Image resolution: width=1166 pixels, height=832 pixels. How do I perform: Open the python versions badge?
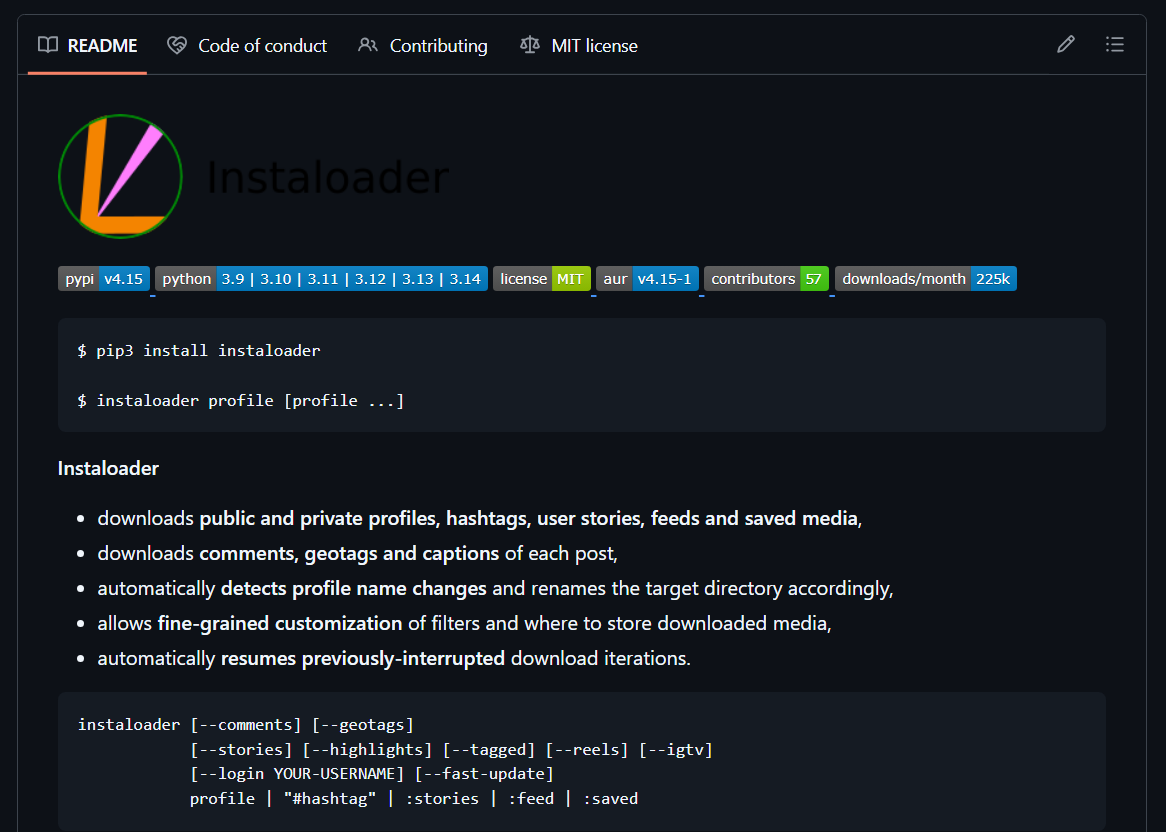[x=321, y=279]
